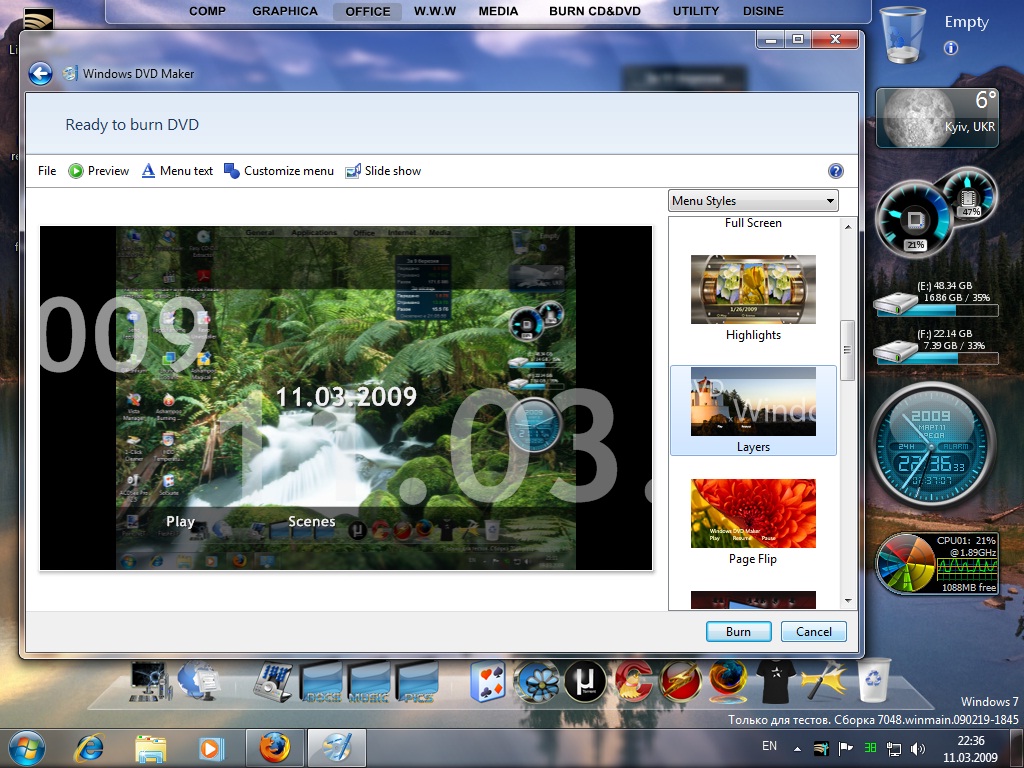Launch the playing cards game from dock
The height and width of the screenshot is (768, 1024).
[x=488, y=682]
